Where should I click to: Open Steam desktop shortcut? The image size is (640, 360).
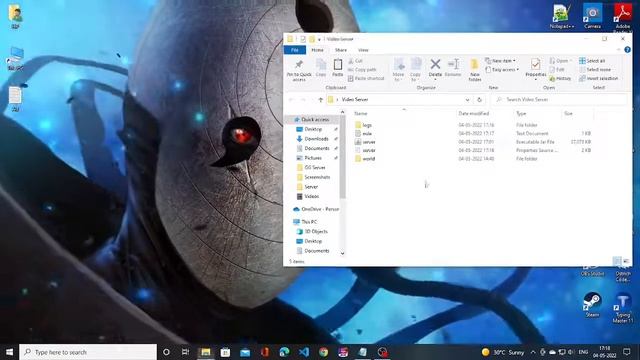click(592, 304)
